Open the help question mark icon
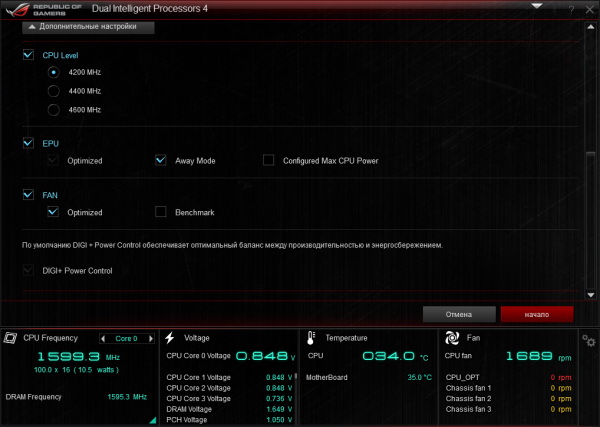Screen dimensions: 600x427 click(571, 10)
